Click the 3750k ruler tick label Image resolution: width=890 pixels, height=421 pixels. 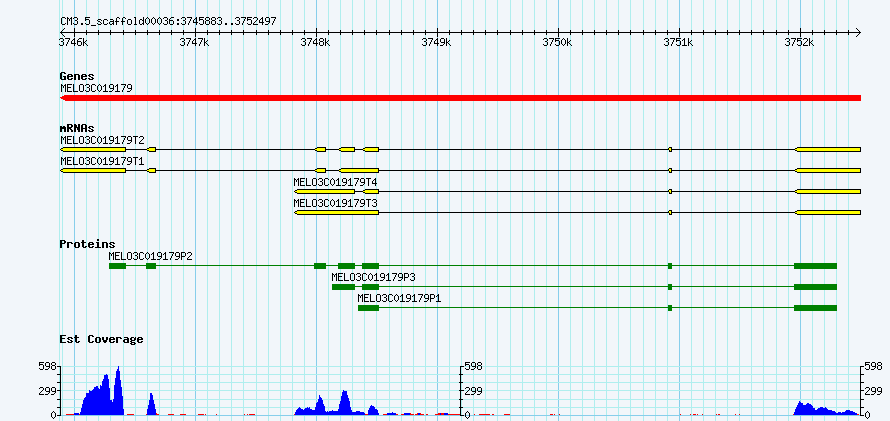(558, 43)
